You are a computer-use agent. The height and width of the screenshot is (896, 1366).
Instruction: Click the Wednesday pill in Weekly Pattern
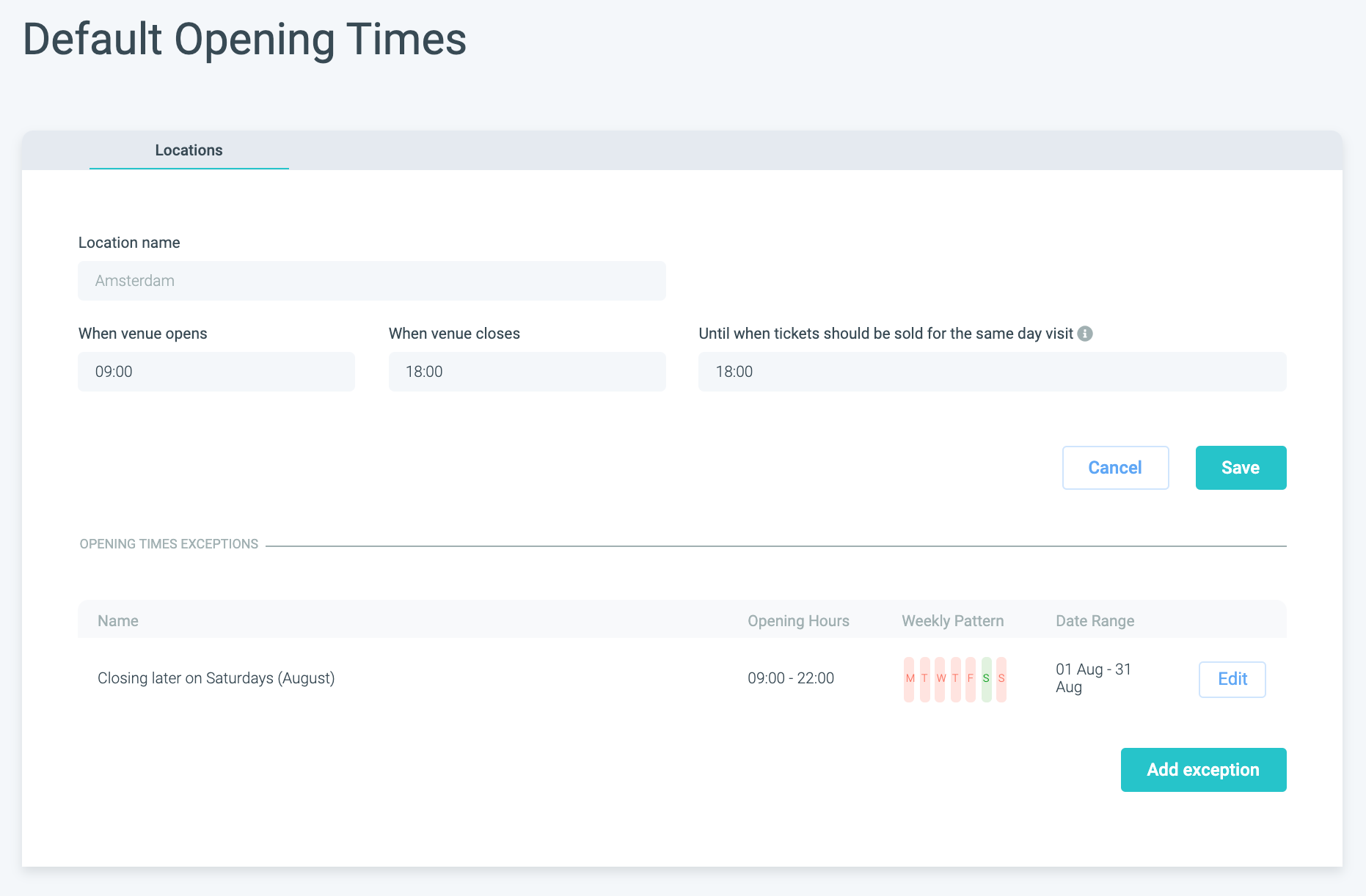(941, 679)
